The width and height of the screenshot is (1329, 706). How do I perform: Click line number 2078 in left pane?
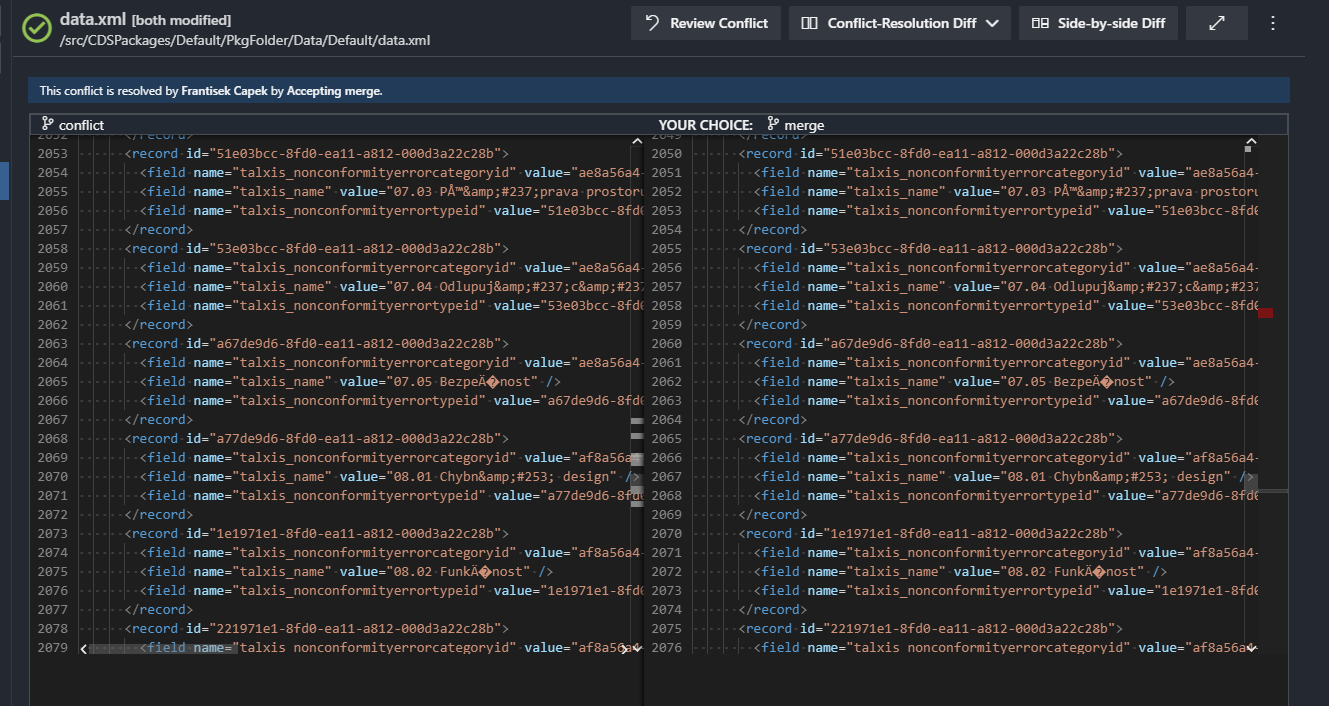(x=52, y=629)
